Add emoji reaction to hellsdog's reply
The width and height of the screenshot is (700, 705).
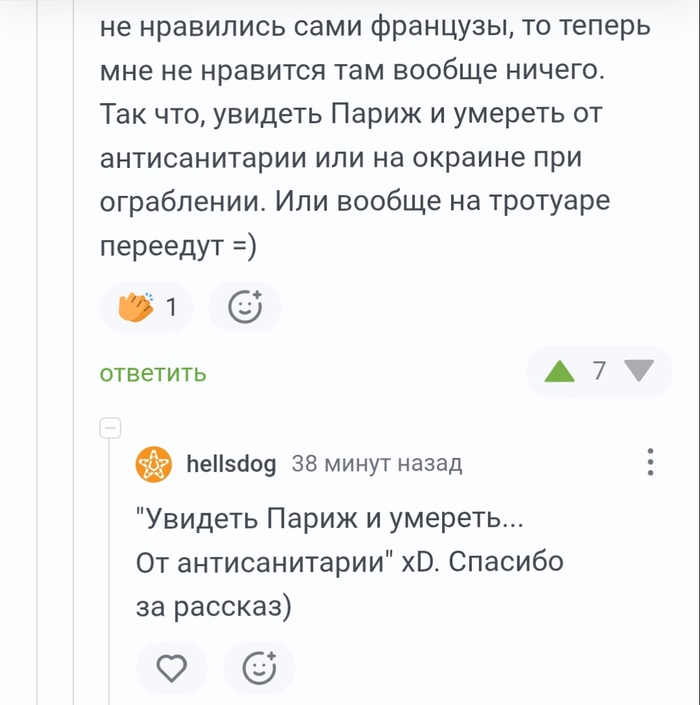click(259, 669)
